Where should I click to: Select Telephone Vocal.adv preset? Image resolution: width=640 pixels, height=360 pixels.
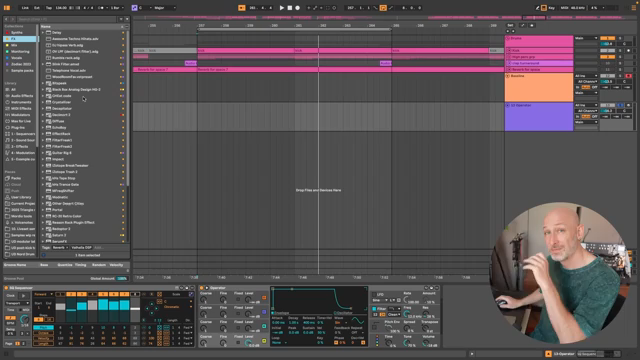[x=69, y=71]
